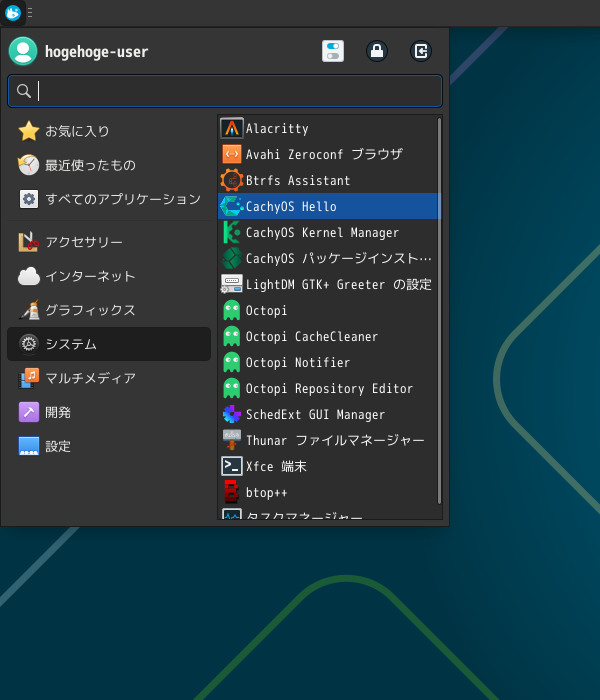Click the settings toggle icon in header

333,51
